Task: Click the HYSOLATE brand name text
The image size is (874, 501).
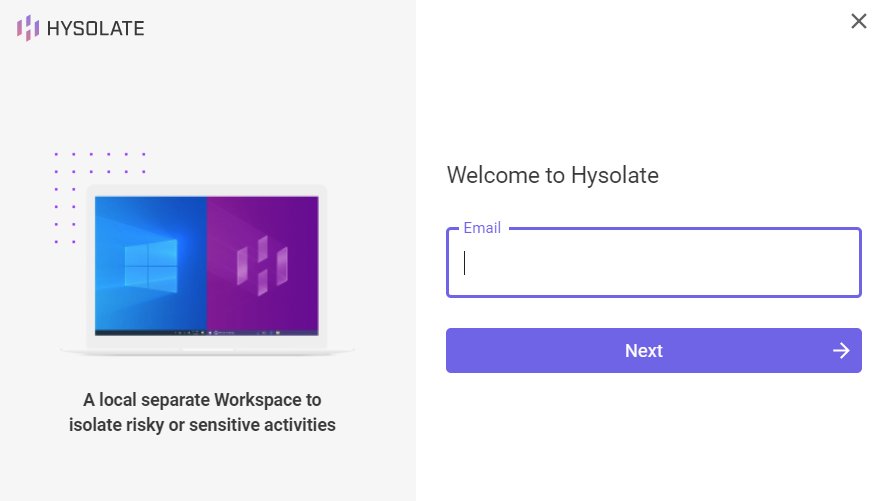Action: (x=96, y=28)
